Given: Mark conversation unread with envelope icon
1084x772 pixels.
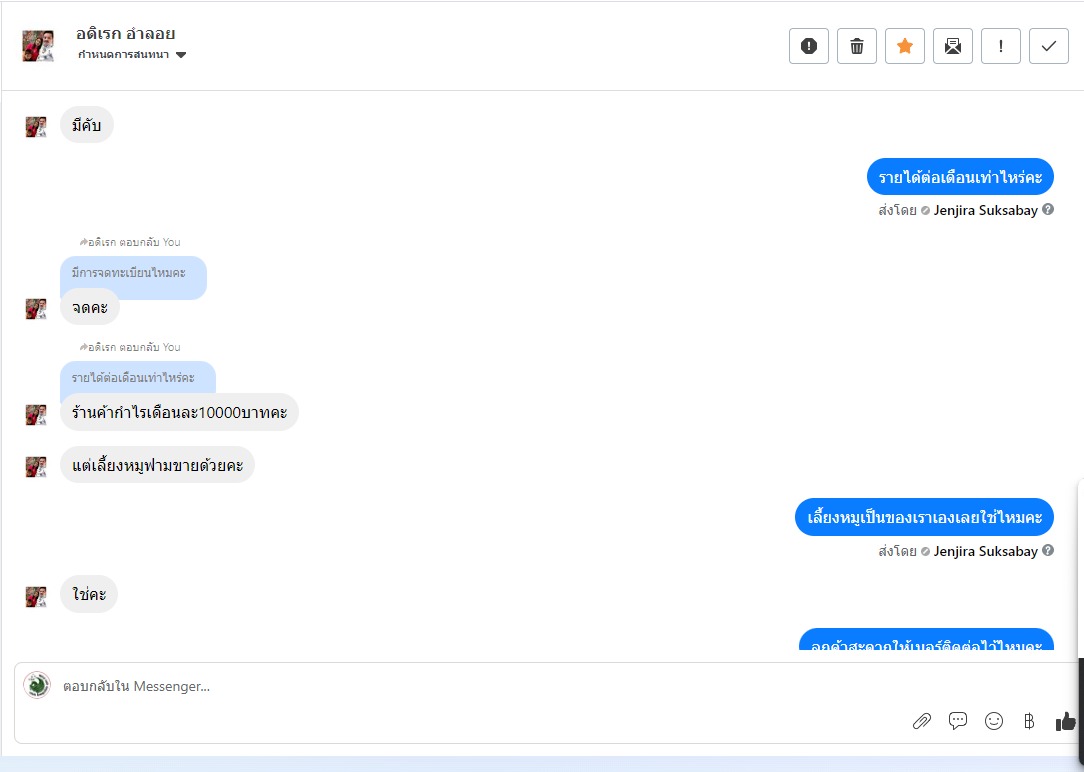Looking at the screenshot, I should point(953,46).
